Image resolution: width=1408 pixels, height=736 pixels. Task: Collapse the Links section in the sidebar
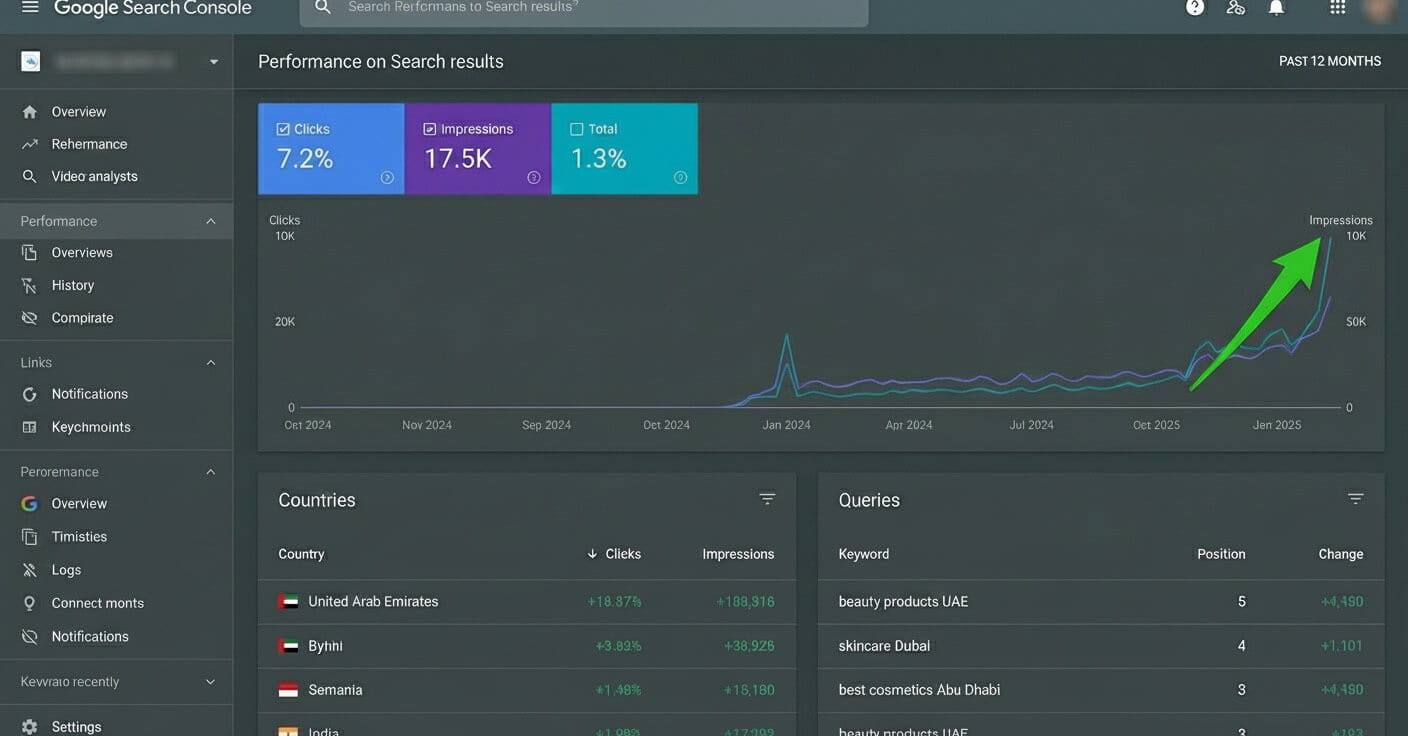coord(210,361)
